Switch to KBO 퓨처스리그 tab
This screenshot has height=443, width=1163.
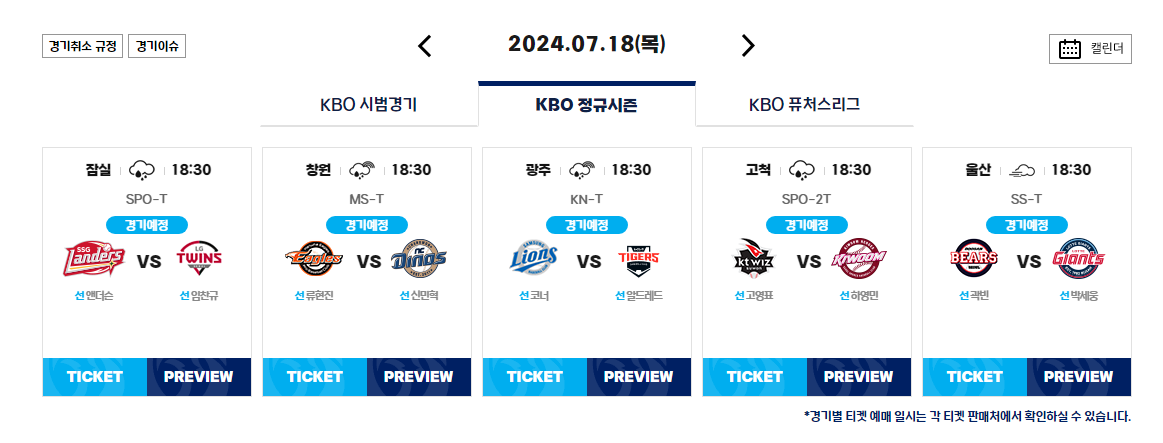pos(805,105)
